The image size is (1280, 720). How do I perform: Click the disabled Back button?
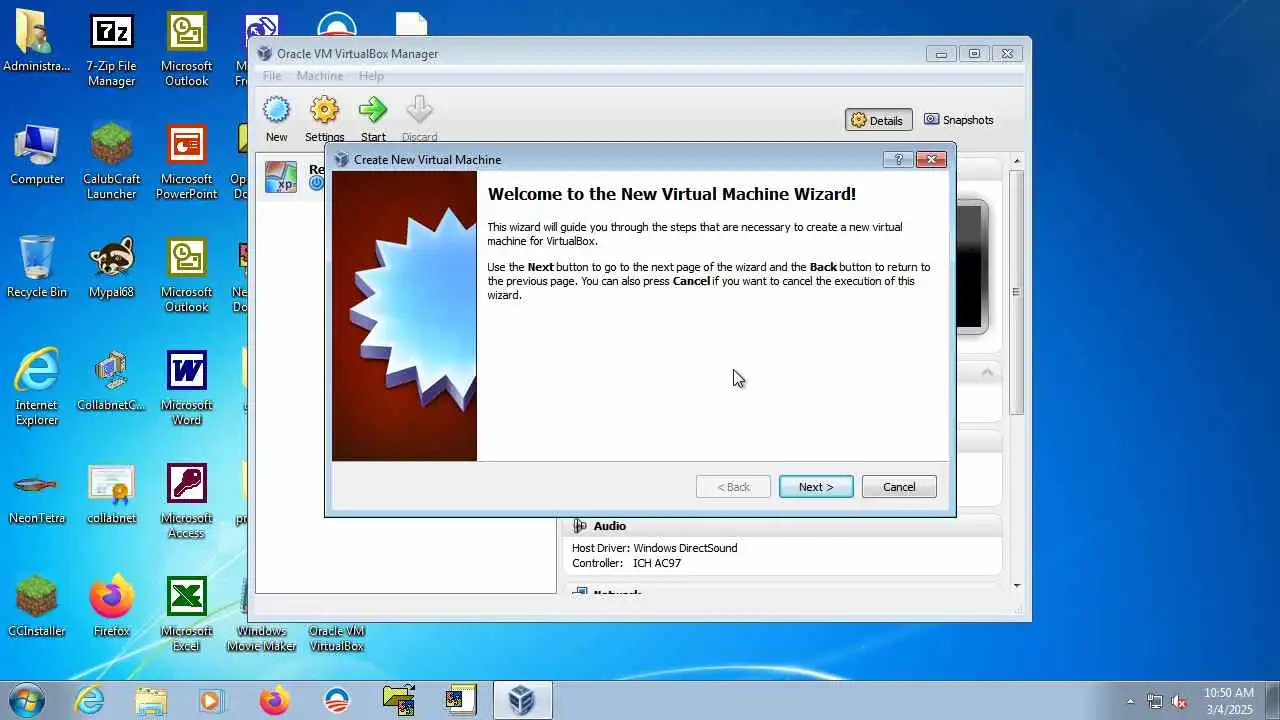coord(733,487)
